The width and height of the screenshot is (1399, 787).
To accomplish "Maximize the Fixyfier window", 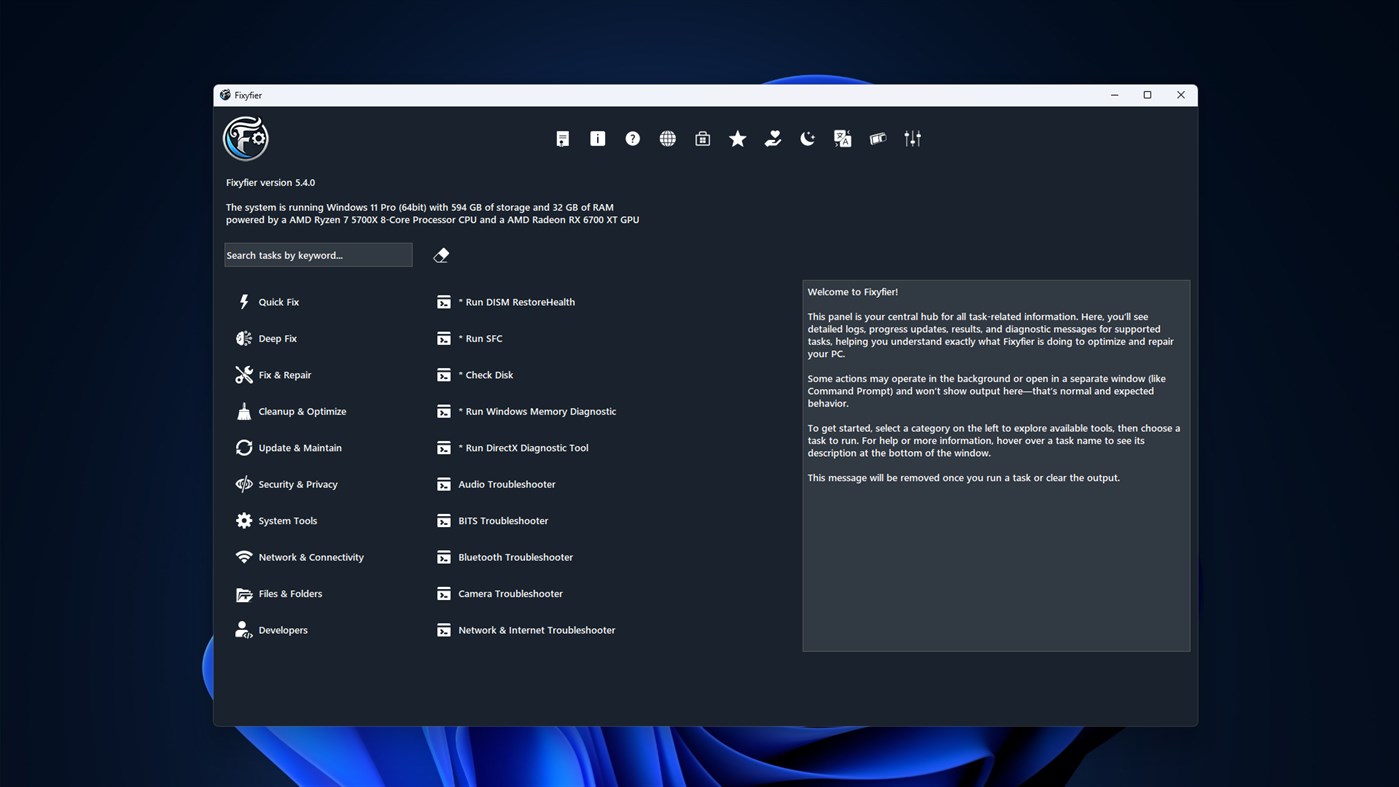I will pos(1147,95).
